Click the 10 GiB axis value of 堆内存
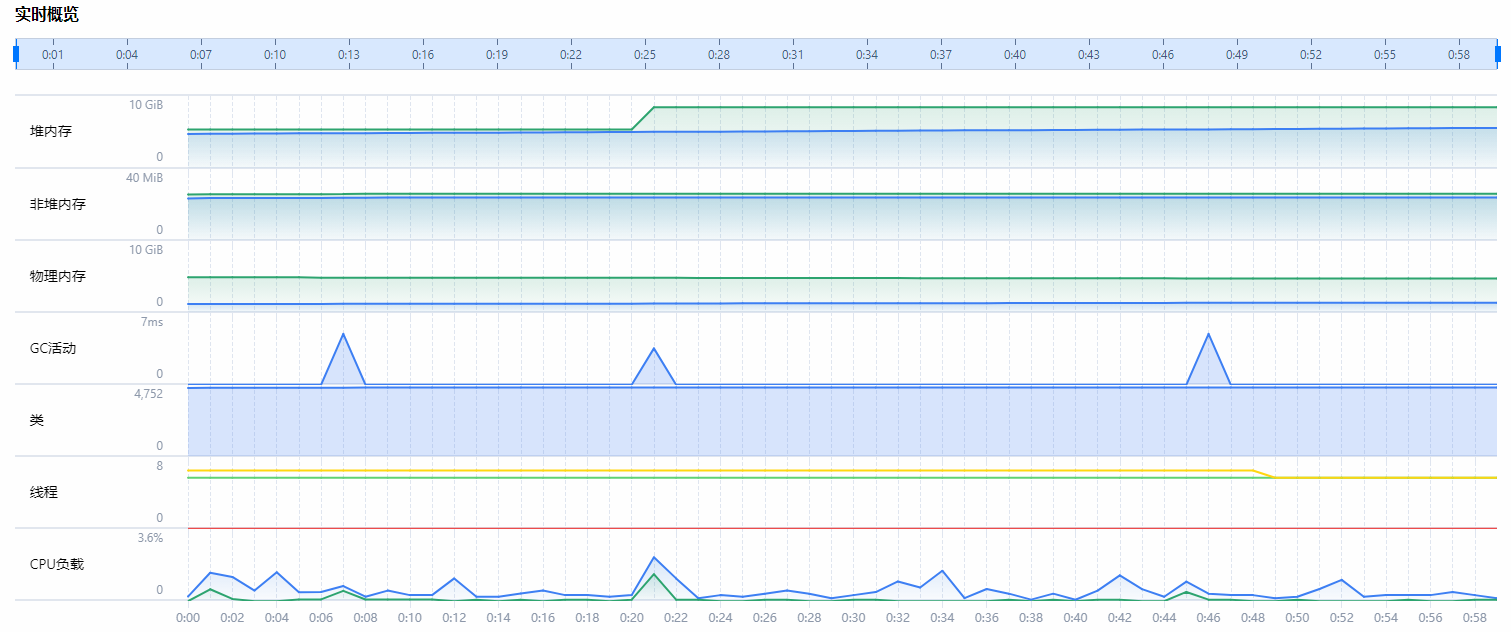 [146, 105]
